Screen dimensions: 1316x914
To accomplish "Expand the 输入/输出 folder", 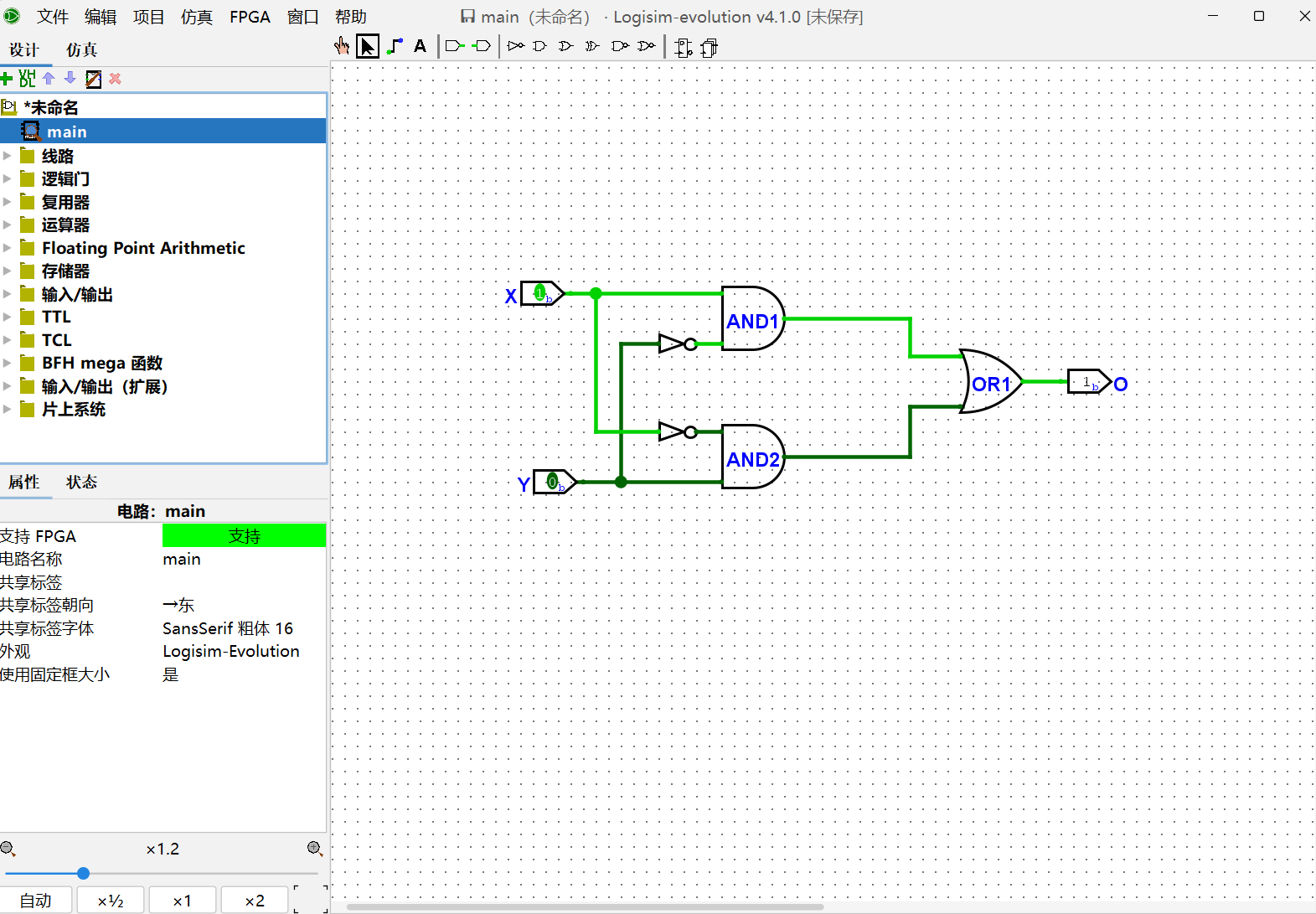I will 8,294.
